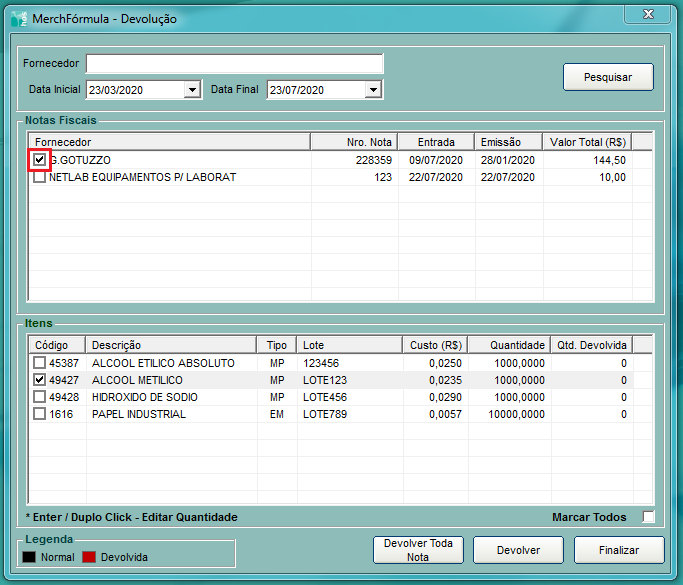Screen dimensions: 683x585
Task: Check the ALCOOL ETILICO ABSOLUTO item checkbox
Action: 39,363
